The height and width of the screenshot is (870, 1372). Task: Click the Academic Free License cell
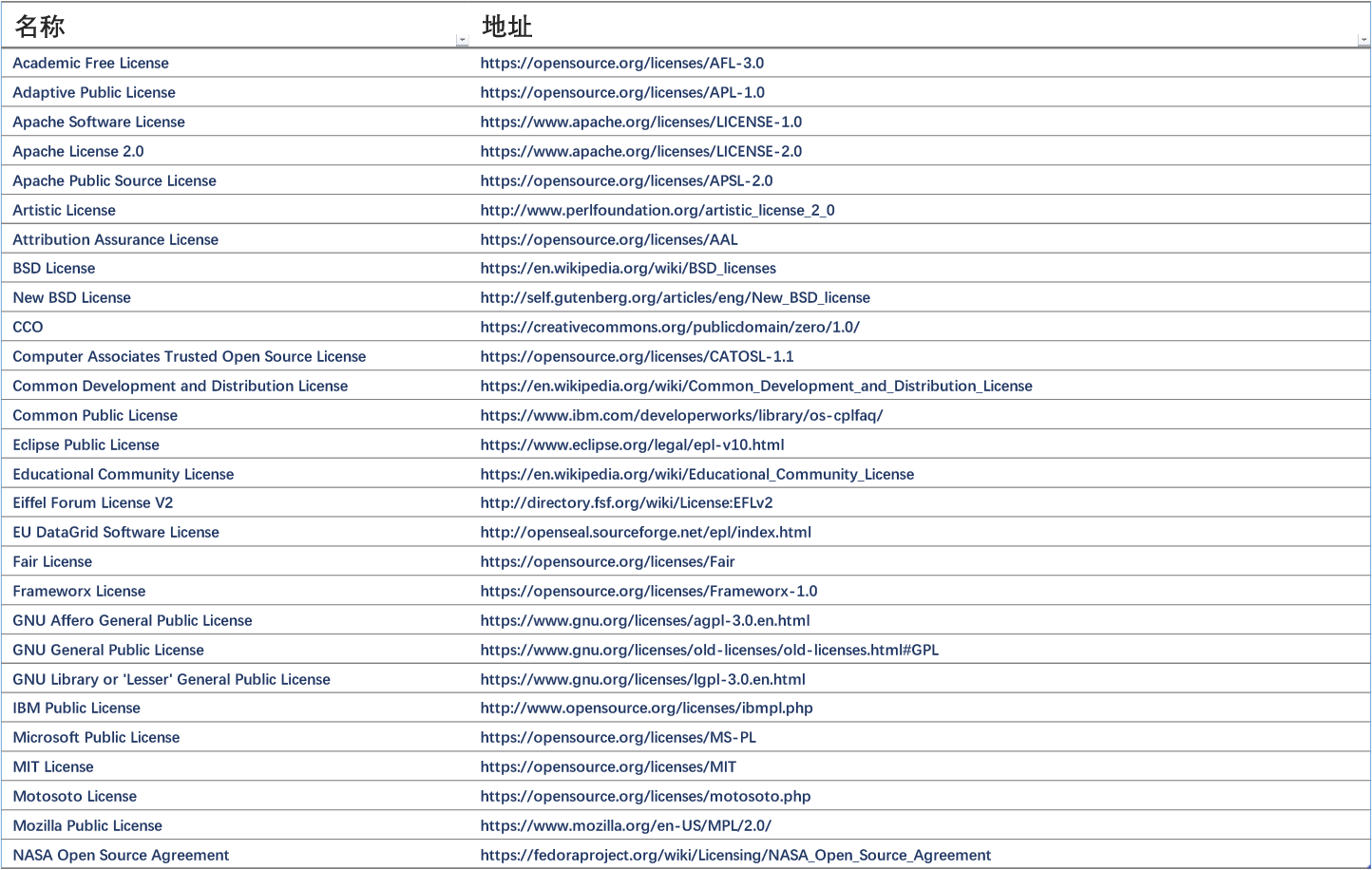[91, 63]
